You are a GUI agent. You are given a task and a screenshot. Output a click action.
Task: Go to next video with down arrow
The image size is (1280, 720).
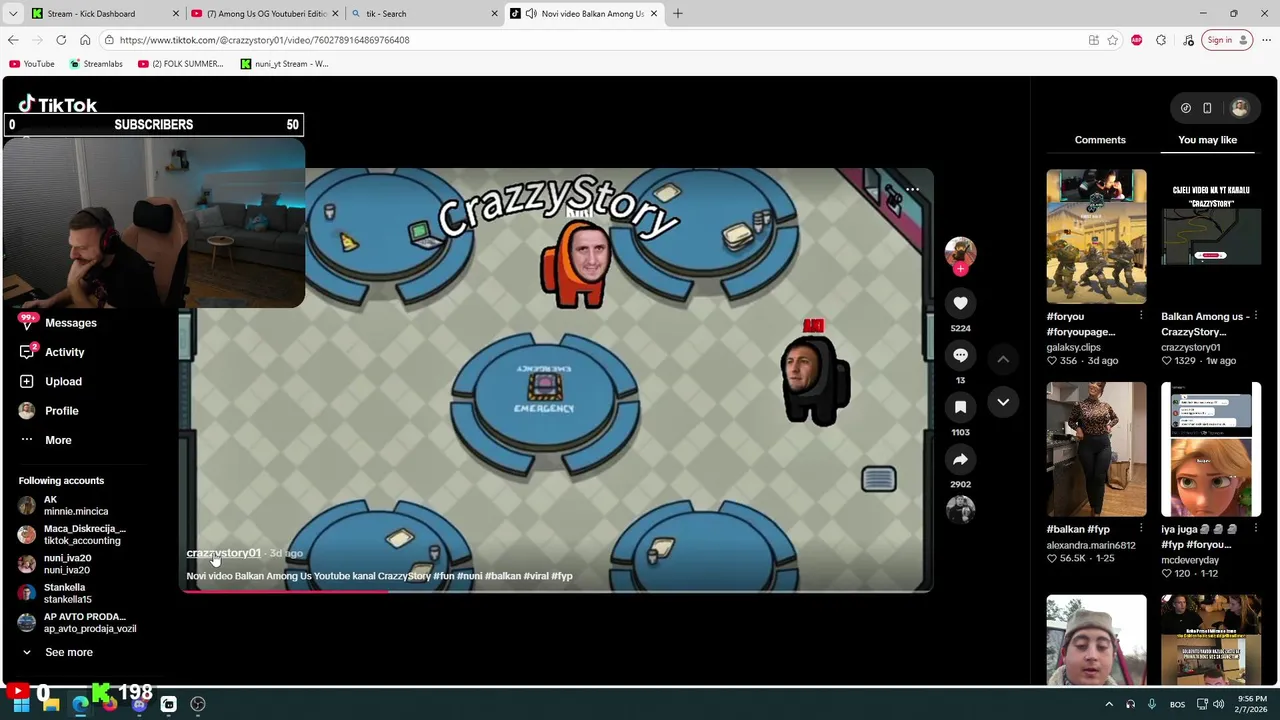[x=1003, y=402]
